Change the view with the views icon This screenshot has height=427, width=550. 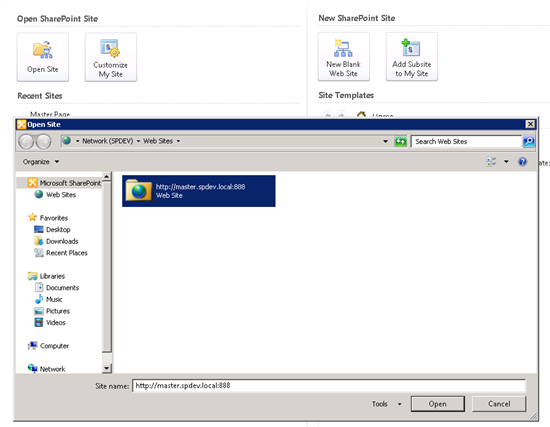[x=491, y=162]
